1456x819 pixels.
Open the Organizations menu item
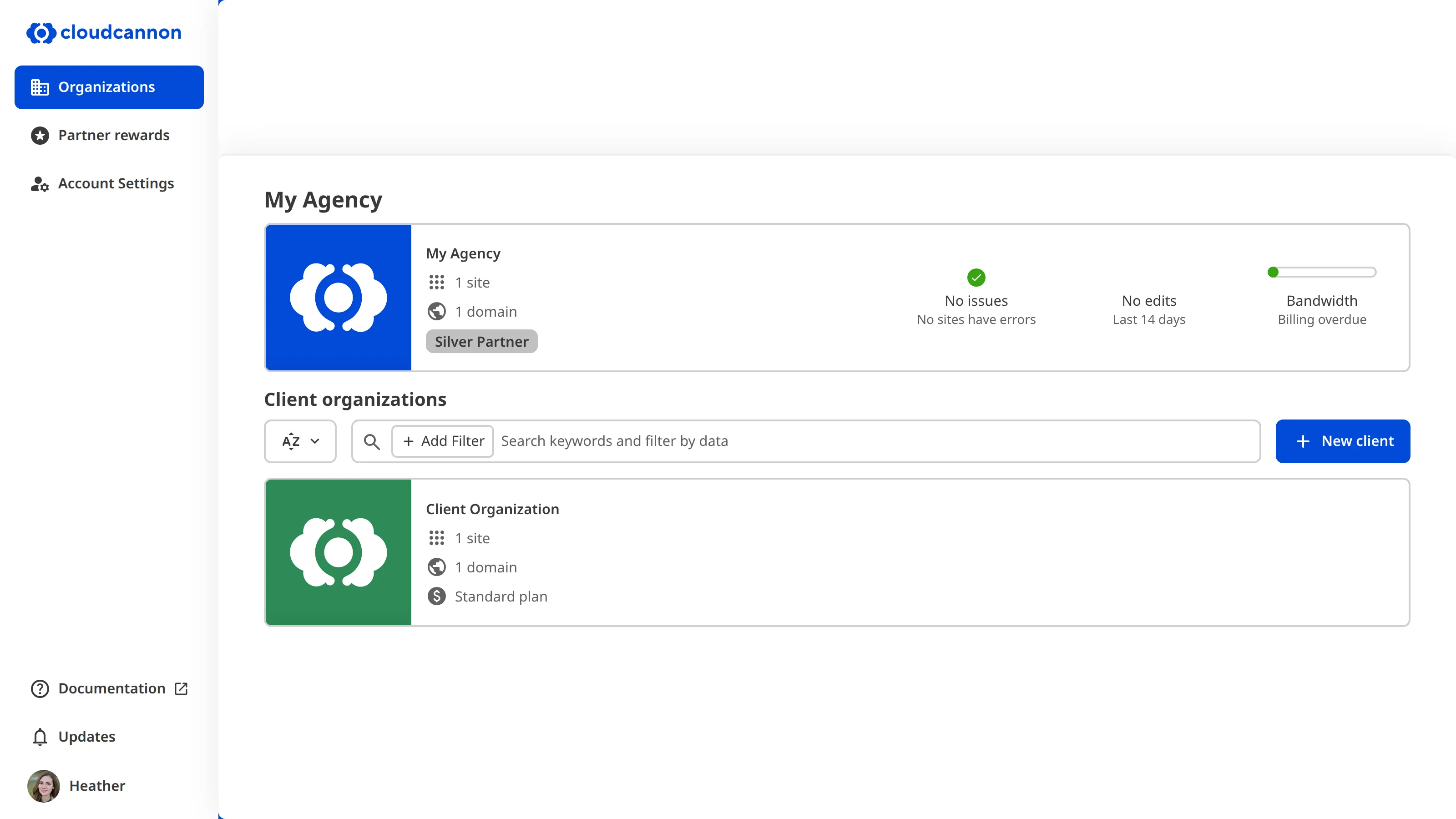[109, 87]
